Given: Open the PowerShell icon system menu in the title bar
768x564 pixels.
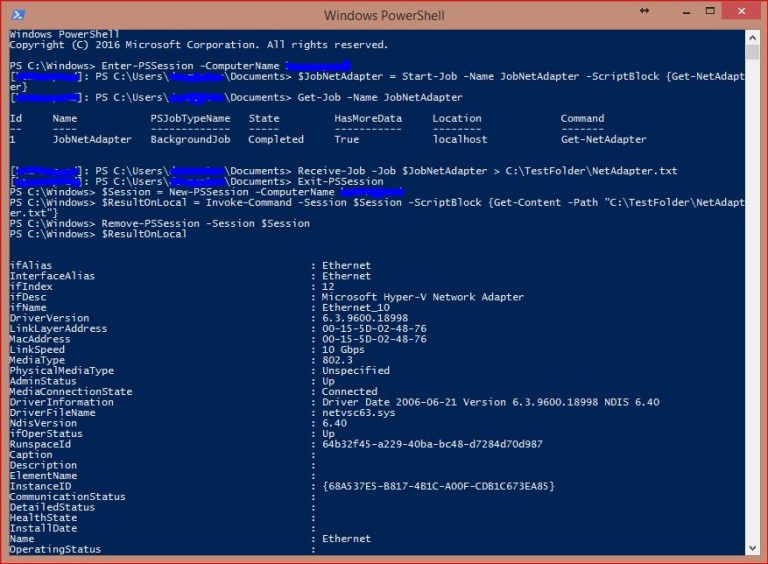Looking at the screenshot, I should pyautogui.click(x=18, y=15).
